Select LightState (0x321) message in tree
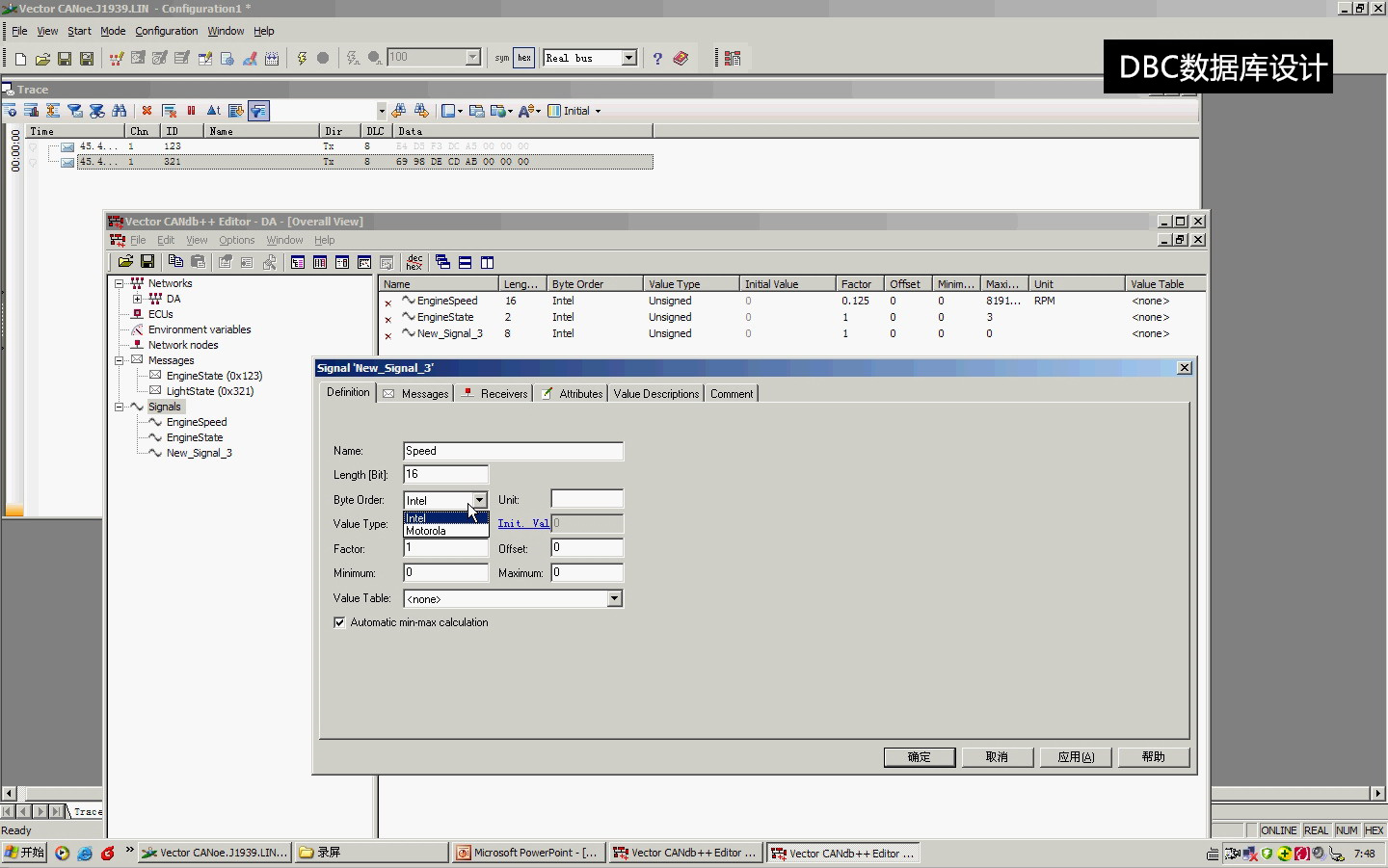Screen dimensions: 1388x868 pos(209,391)
